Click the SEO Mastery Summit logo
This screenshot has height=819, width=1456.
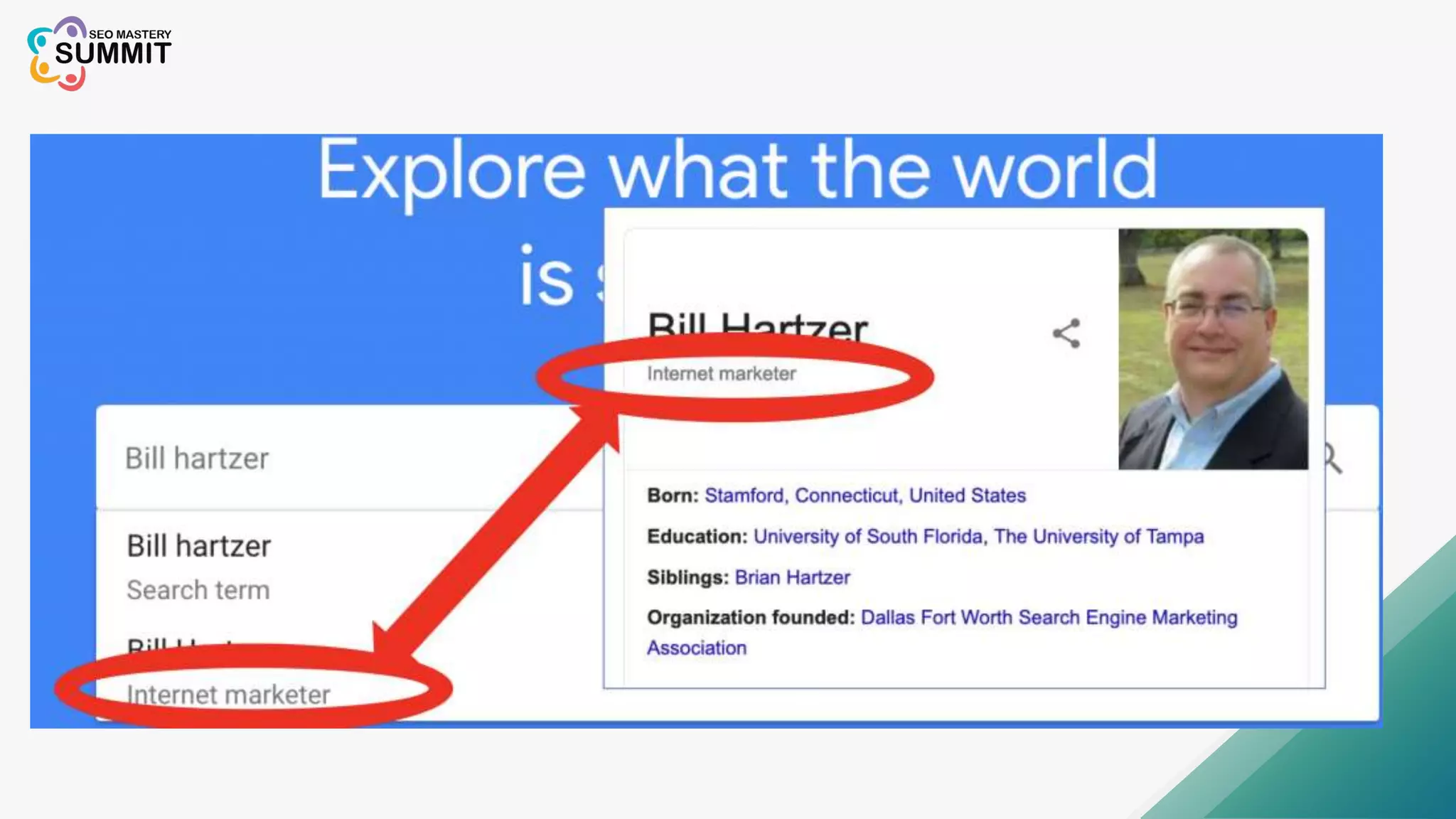[x=99, y=53]
